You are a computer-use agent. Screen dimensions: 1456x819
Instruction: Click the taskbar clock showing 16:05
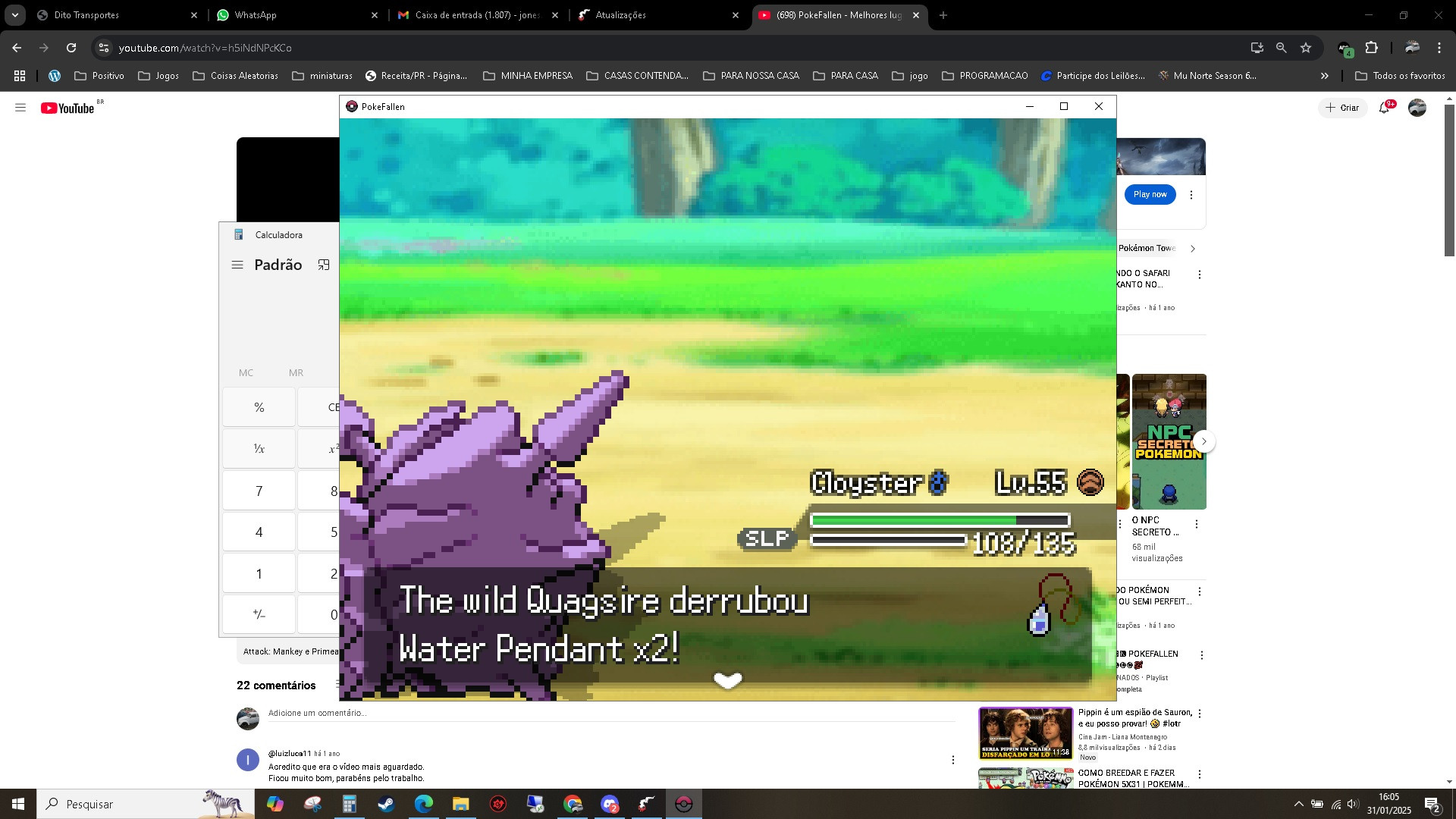tap(1389, 804)
